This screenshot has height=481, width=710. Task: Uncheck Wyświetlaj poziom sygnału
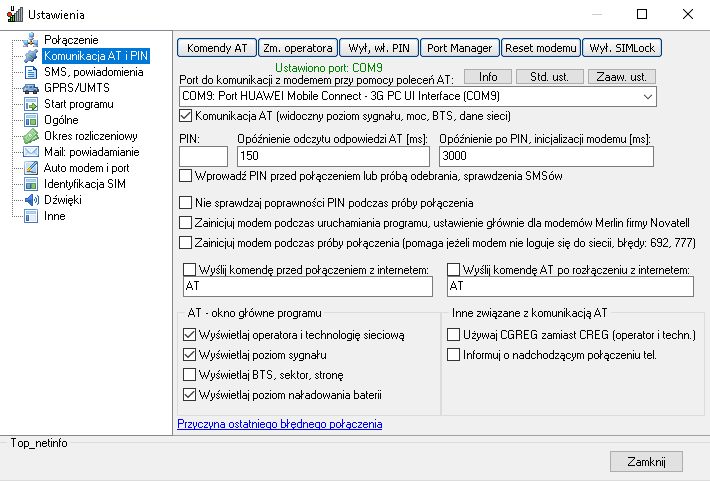click(x=190, y=355)
